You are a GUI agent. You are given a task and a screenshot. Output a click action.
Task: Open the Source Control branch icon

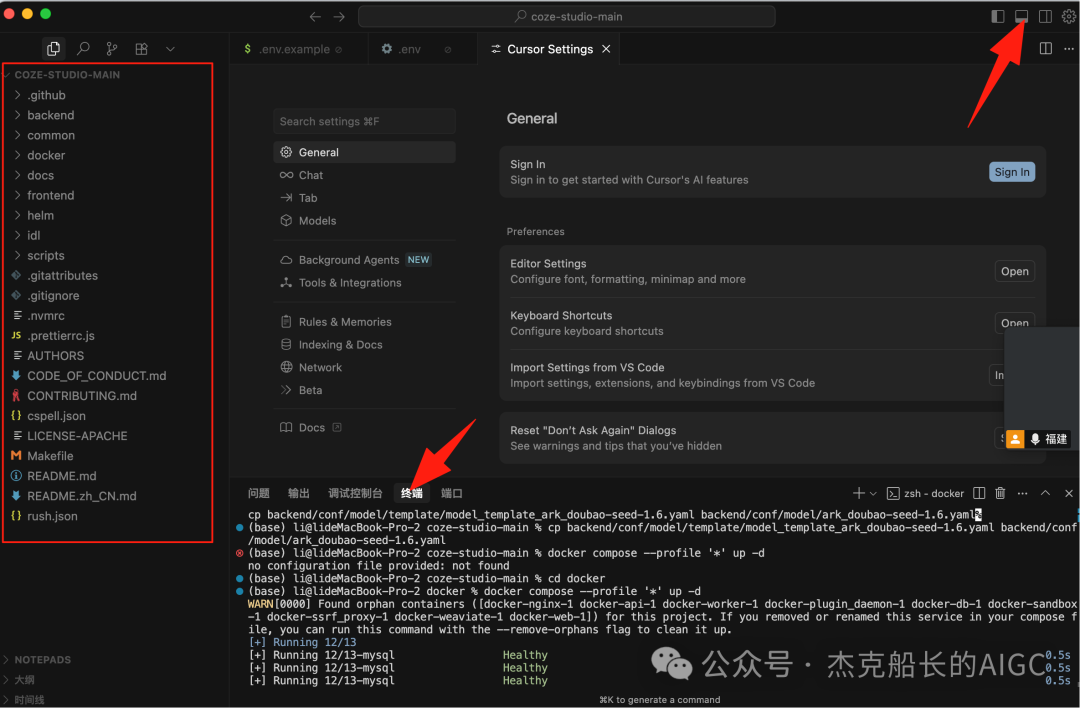click(112, 48)
